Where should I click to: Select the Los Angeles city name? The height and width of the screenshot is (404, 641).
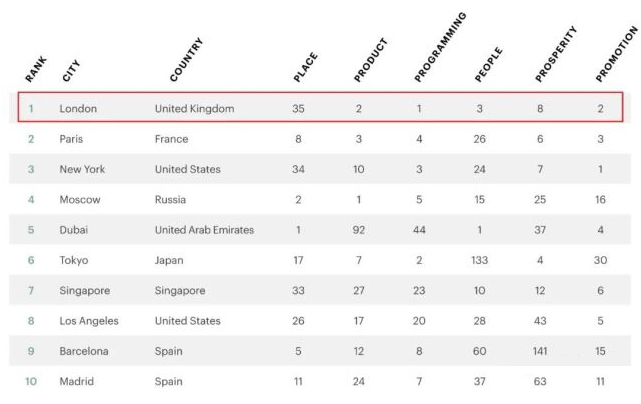(89, 321)
